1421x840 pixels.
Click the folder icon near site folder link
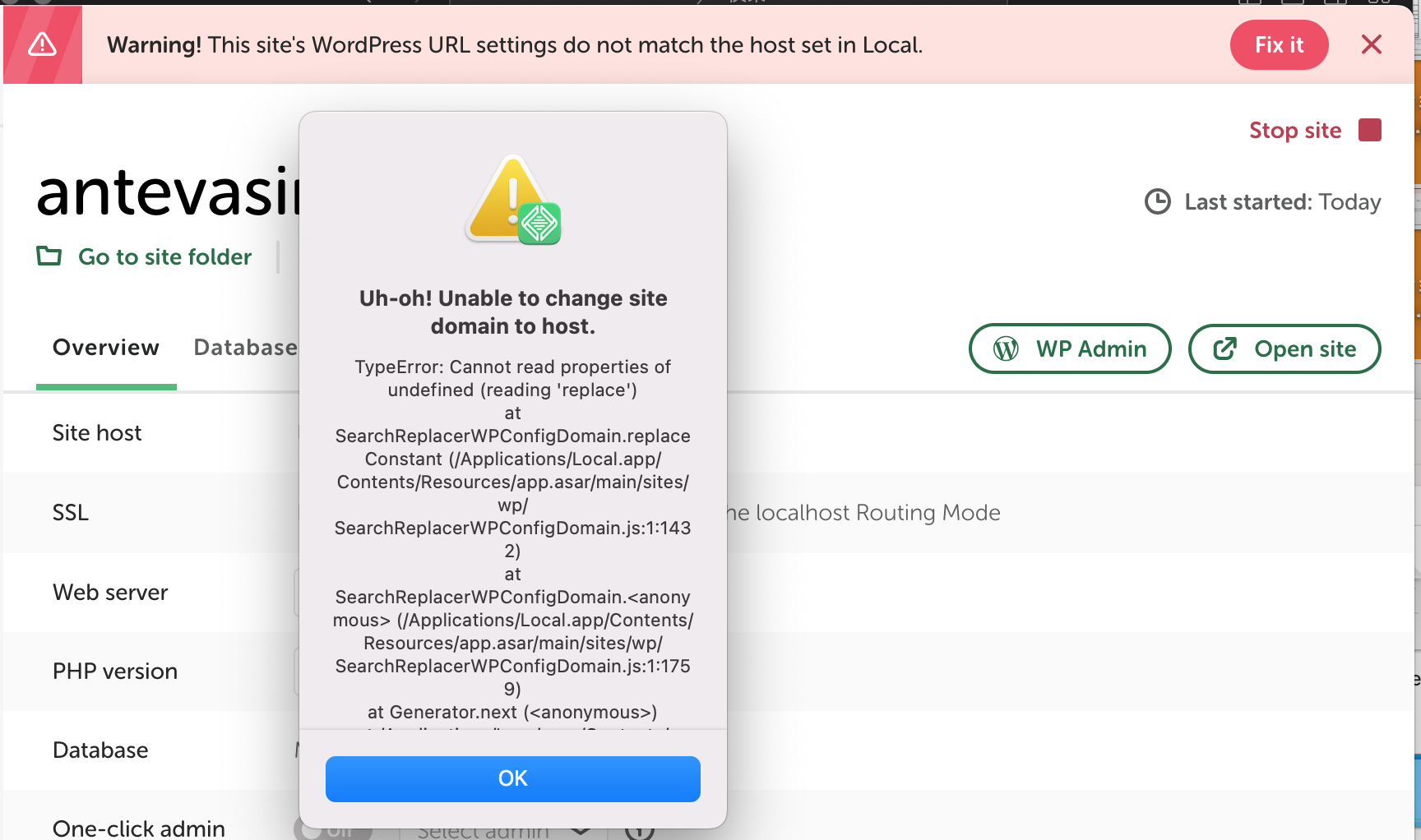tap(49, 256)
